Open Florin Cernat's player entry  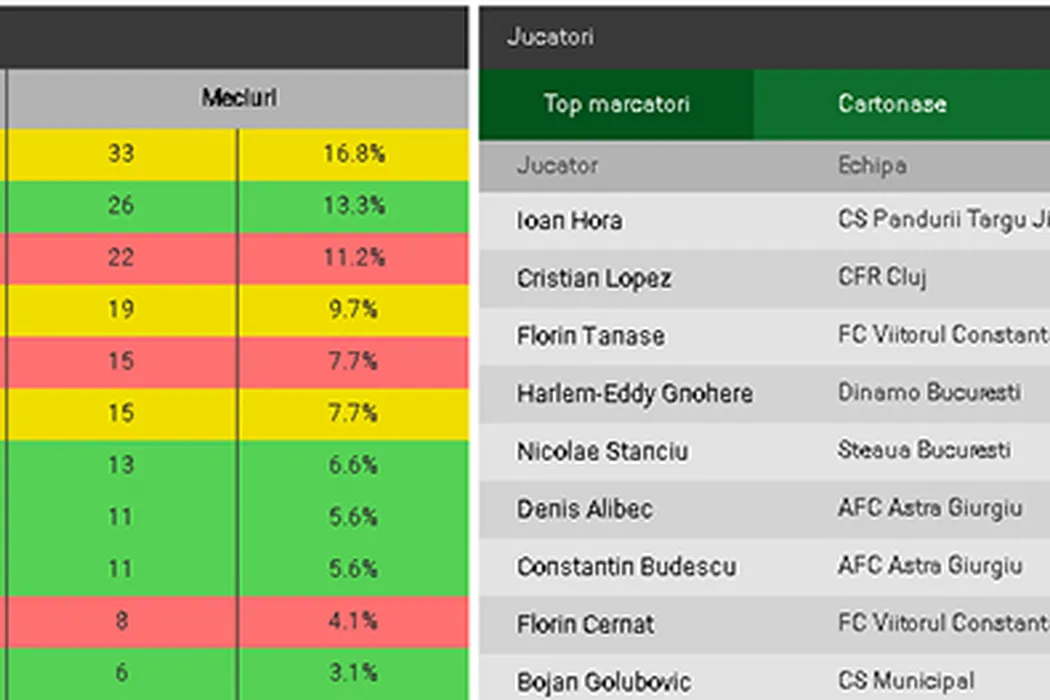585,625
